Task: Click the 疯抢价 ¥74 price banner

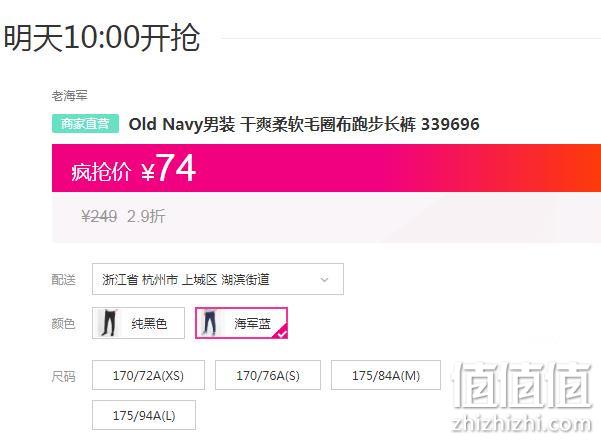Action: point(326,168)
